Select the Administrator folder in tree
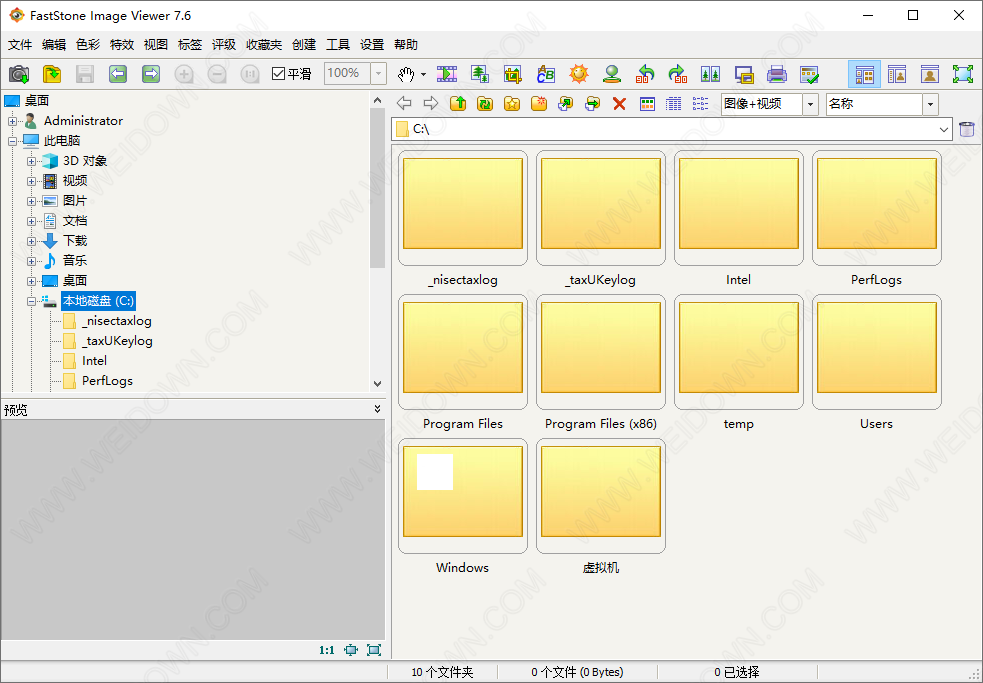This screenshot has width=983, height=683. 83,121
